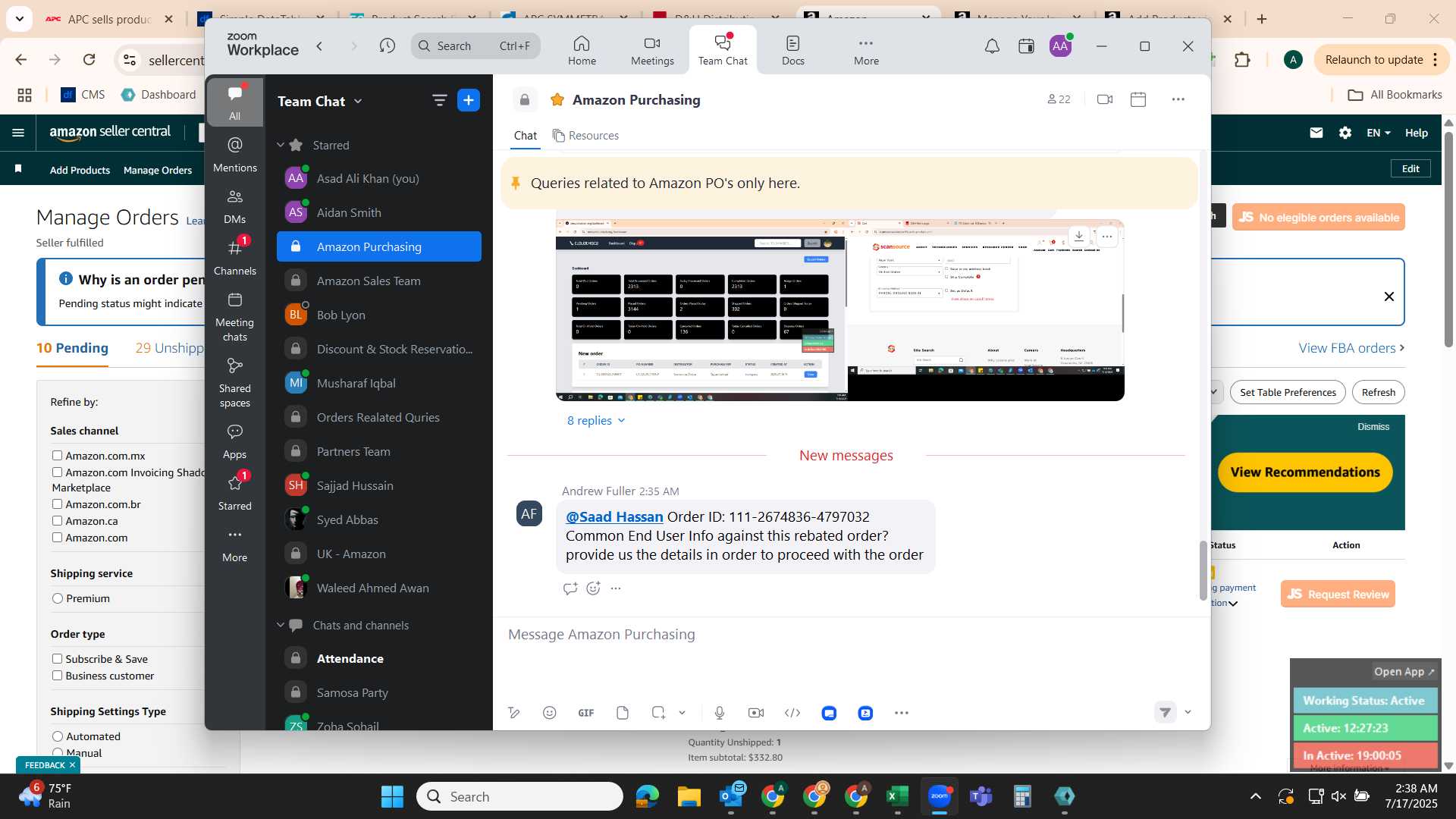The height and width of the screenshot is (819, 1456).
Task: Switch to Resources tab in chat
Action: [585, 136]
